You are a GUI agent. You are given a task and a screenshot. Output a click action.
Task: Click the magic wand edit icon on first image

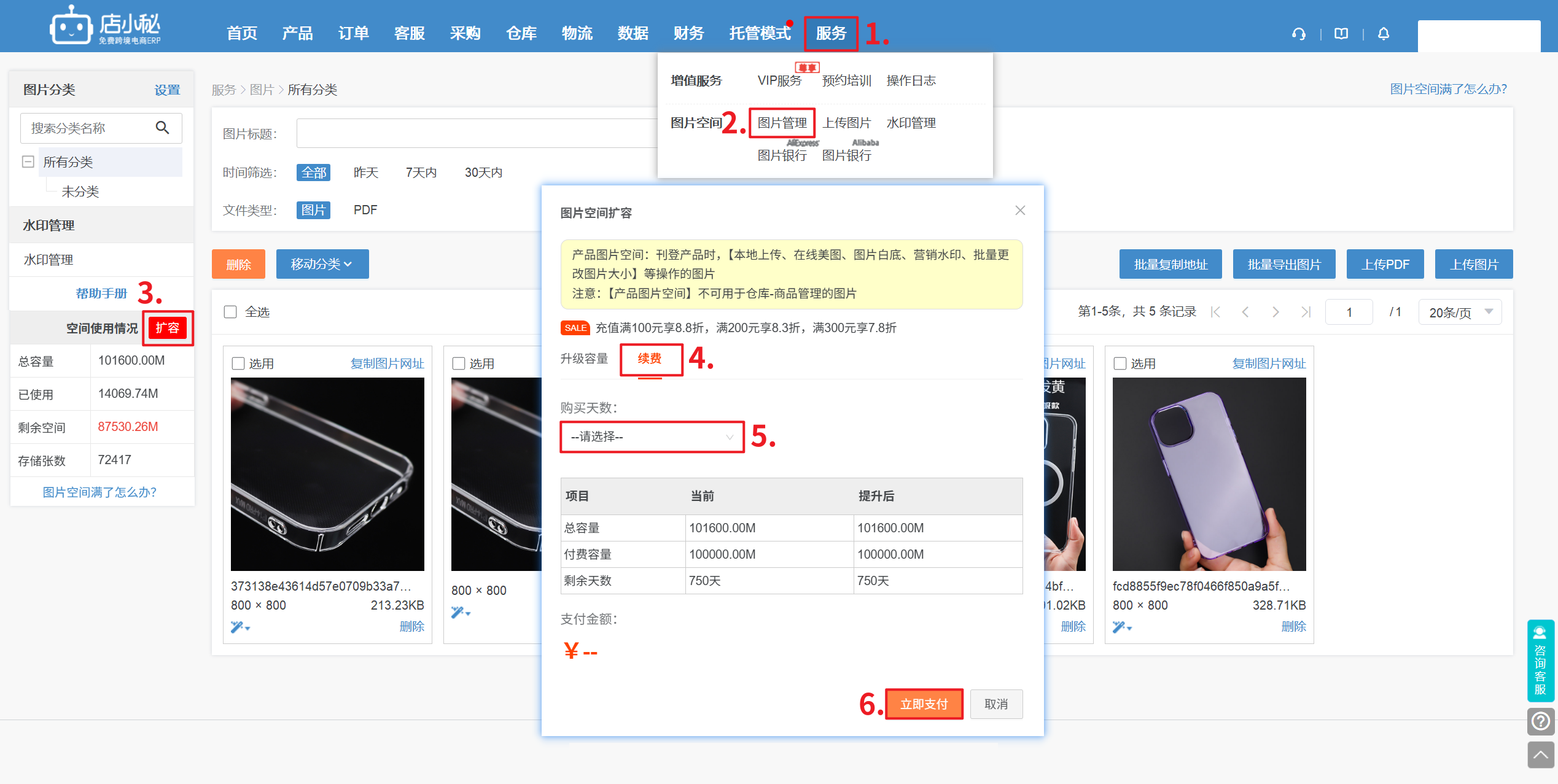238,627
